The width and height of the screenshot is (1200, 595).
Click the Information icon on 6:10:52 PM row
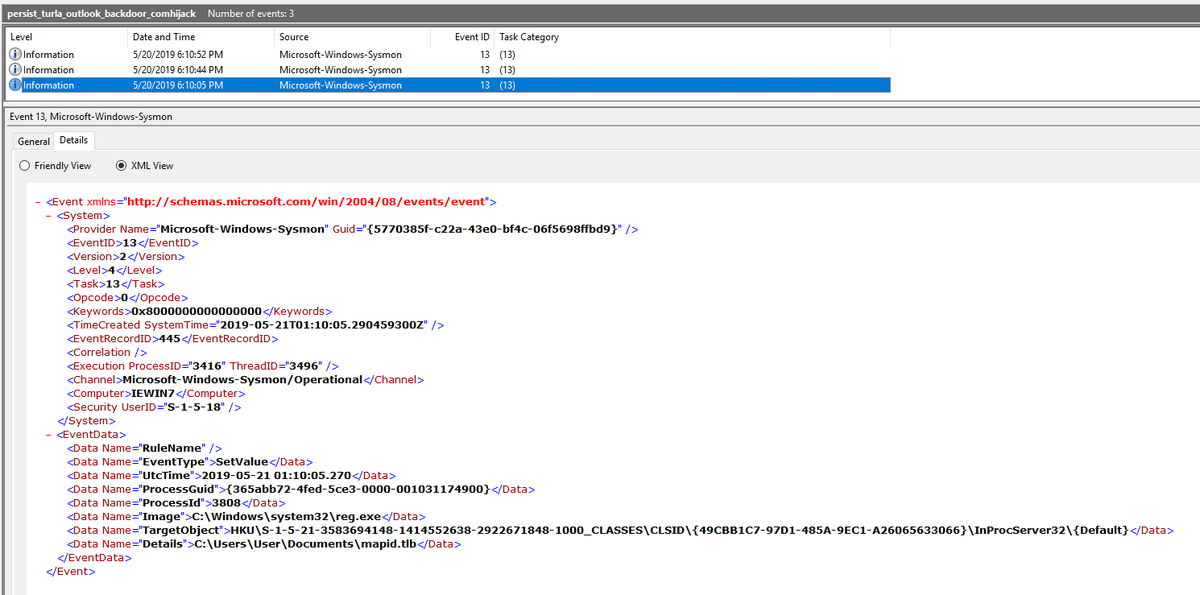[15, 54]
